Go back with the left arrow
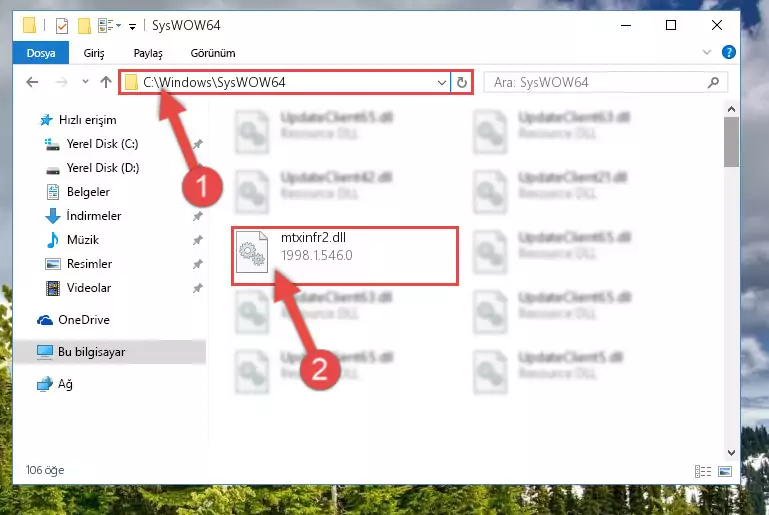This screenshot has width=769, height=515. point(32,82)
